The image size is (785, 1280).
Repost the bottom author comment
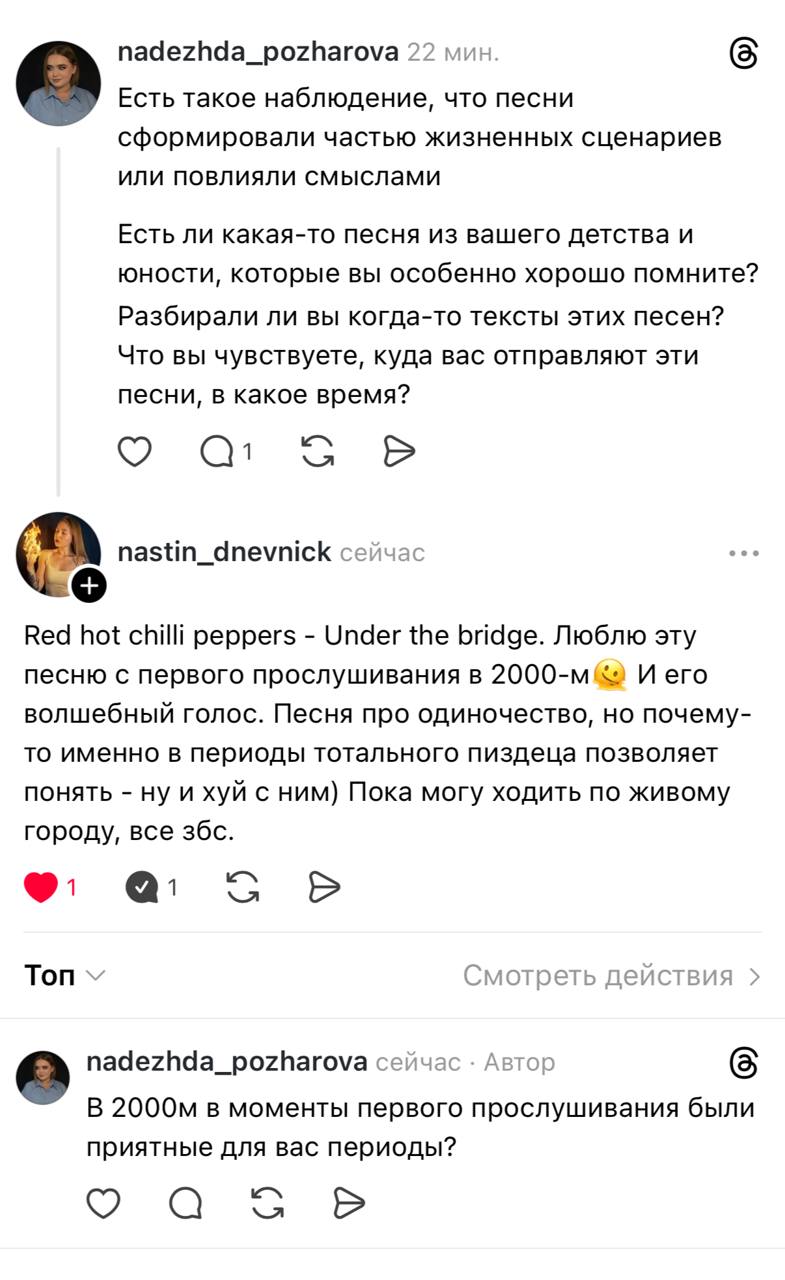[x=267, y=1204]
